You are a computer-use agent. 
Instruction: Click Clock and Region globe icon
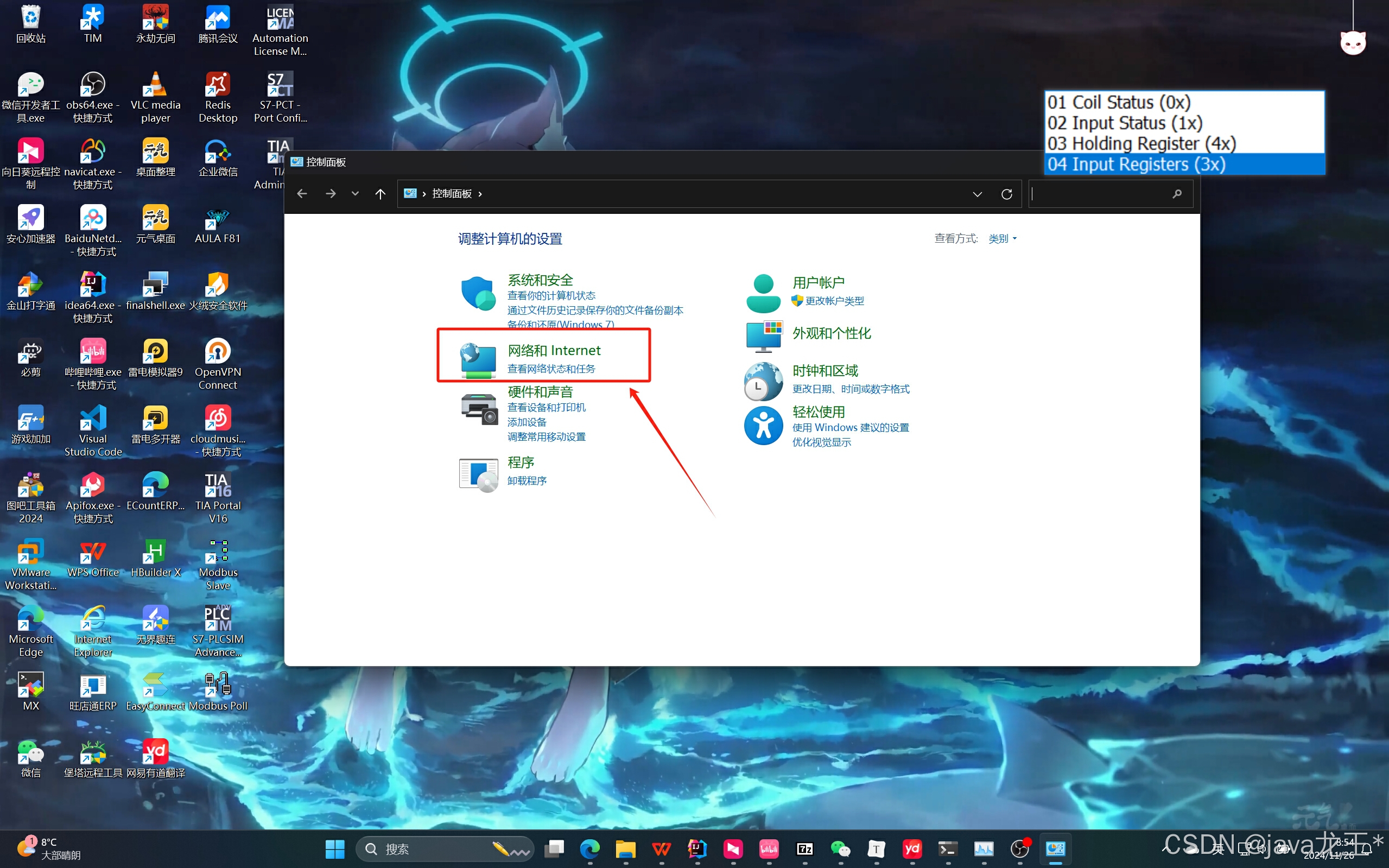tap(763, 381)
